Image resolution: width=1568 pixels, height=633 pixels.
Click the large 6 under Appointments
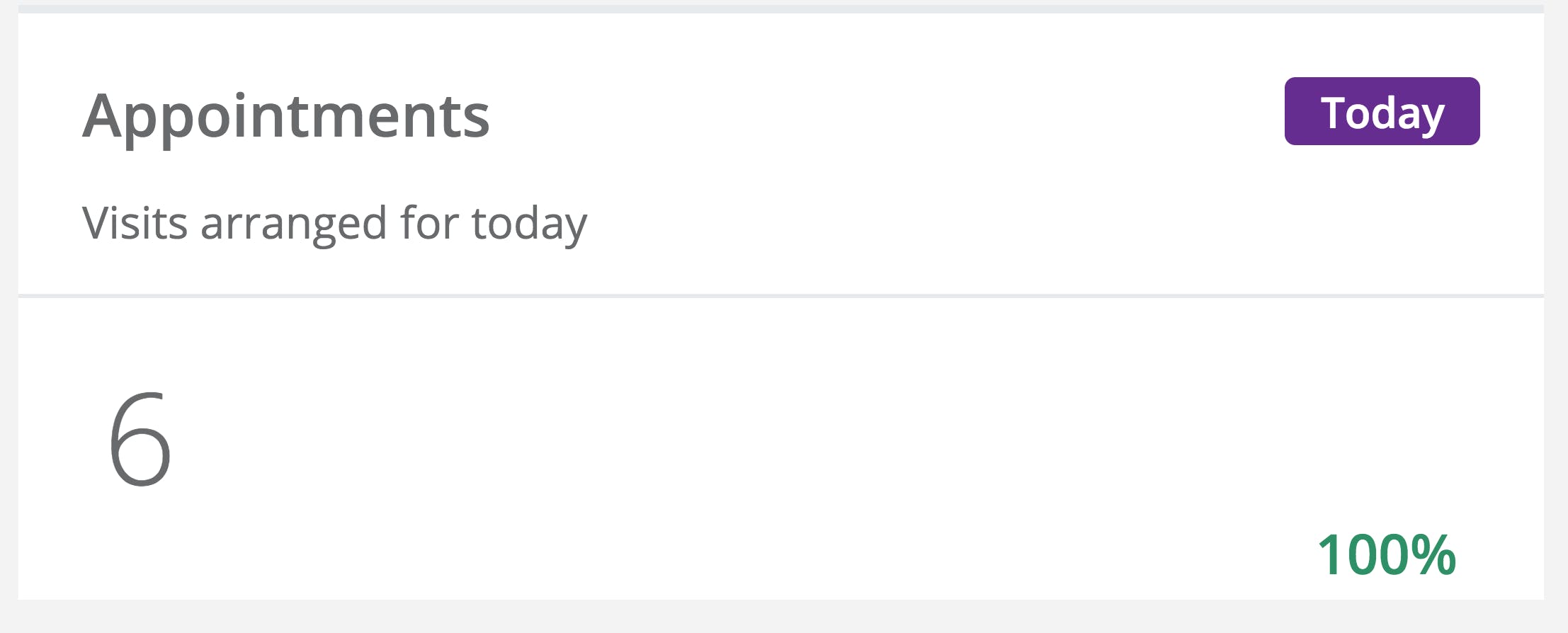pyautogui.click(x=140, y=440)
